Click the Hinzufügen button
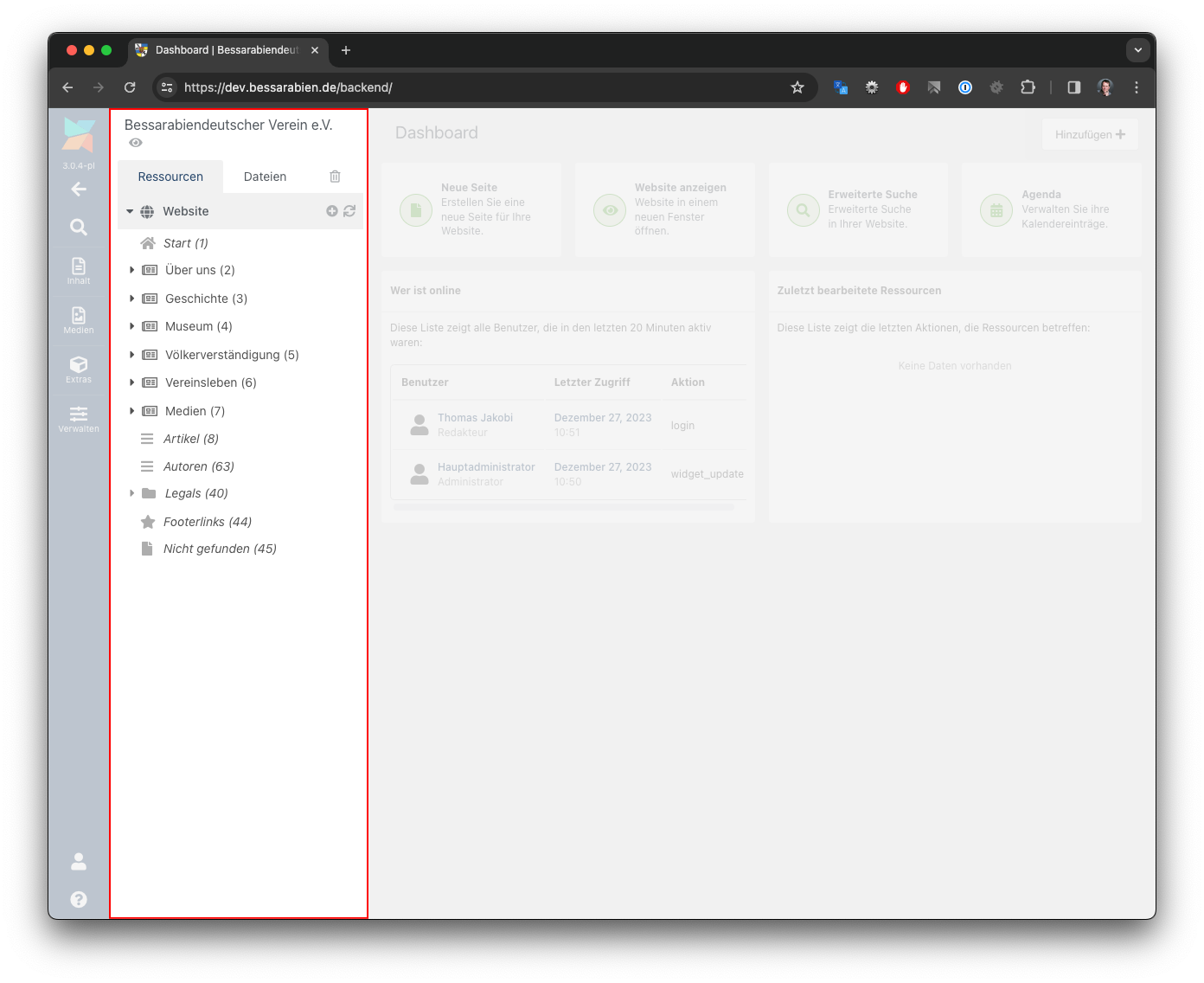Image resolution: width=1204 pixels, height=983 pixels. 1089,134
